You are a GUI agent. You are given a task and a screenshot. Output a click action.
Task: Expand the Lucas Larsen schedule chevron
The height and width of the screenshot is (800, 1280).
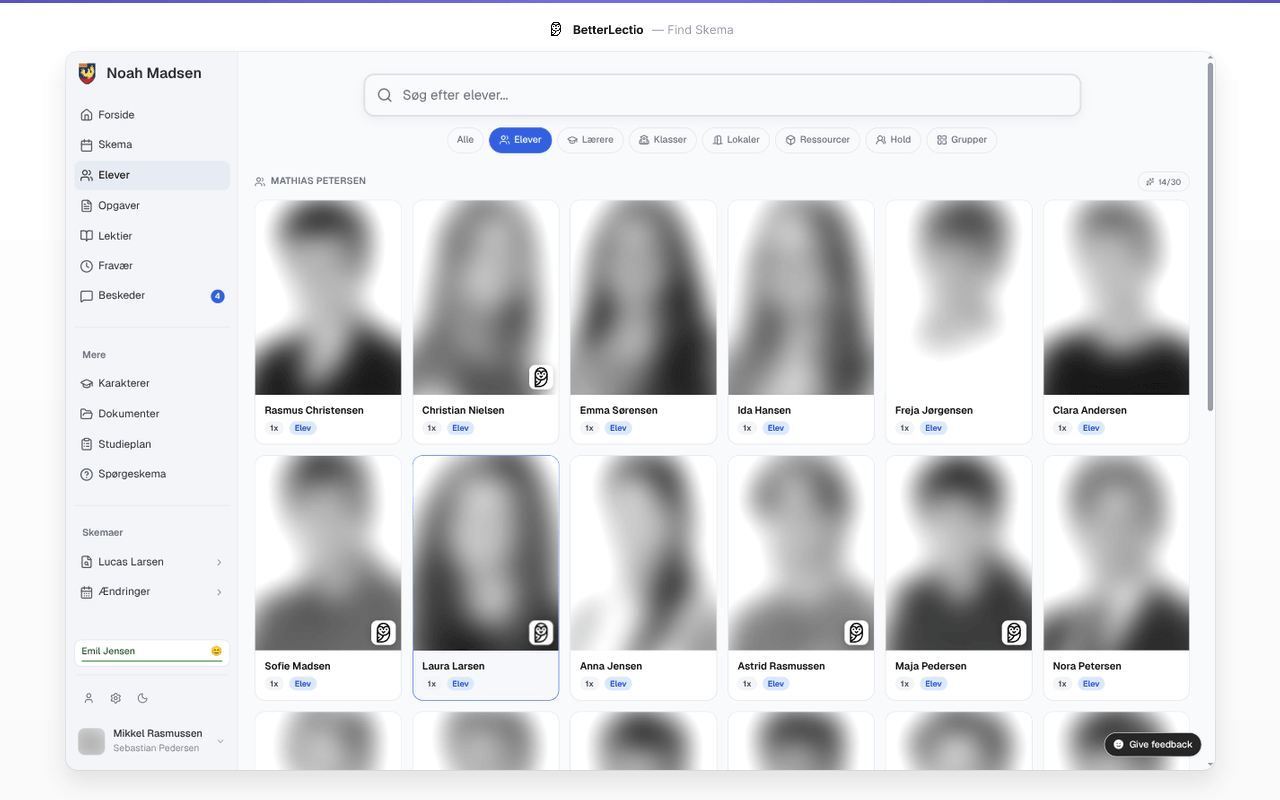coord(219,562)
